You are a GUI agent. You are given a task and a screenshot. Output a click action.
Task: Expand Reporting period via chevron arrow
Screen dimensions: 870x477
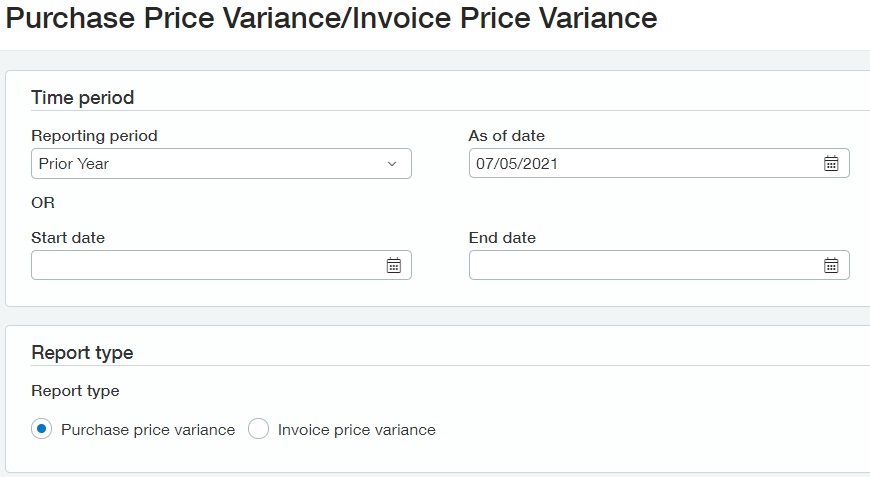pyautogui.click(x=392, y=164)
